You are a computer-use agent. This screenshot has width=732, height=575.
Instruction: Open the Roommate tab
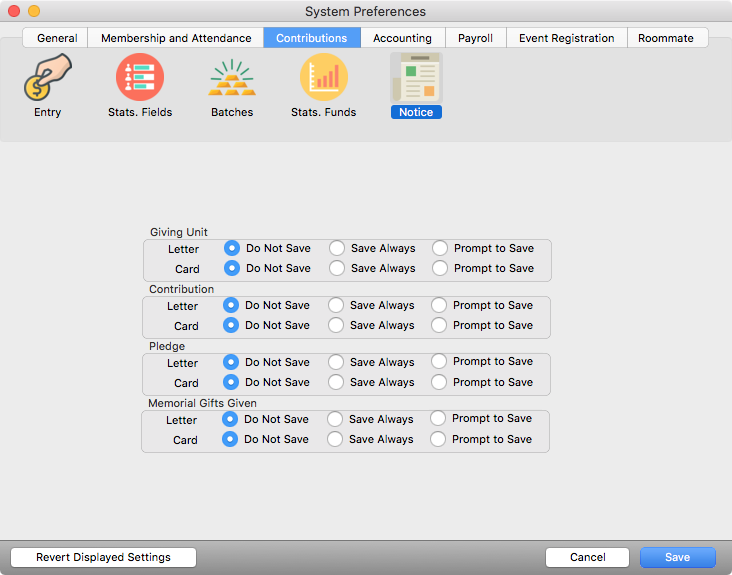point(666,38)
